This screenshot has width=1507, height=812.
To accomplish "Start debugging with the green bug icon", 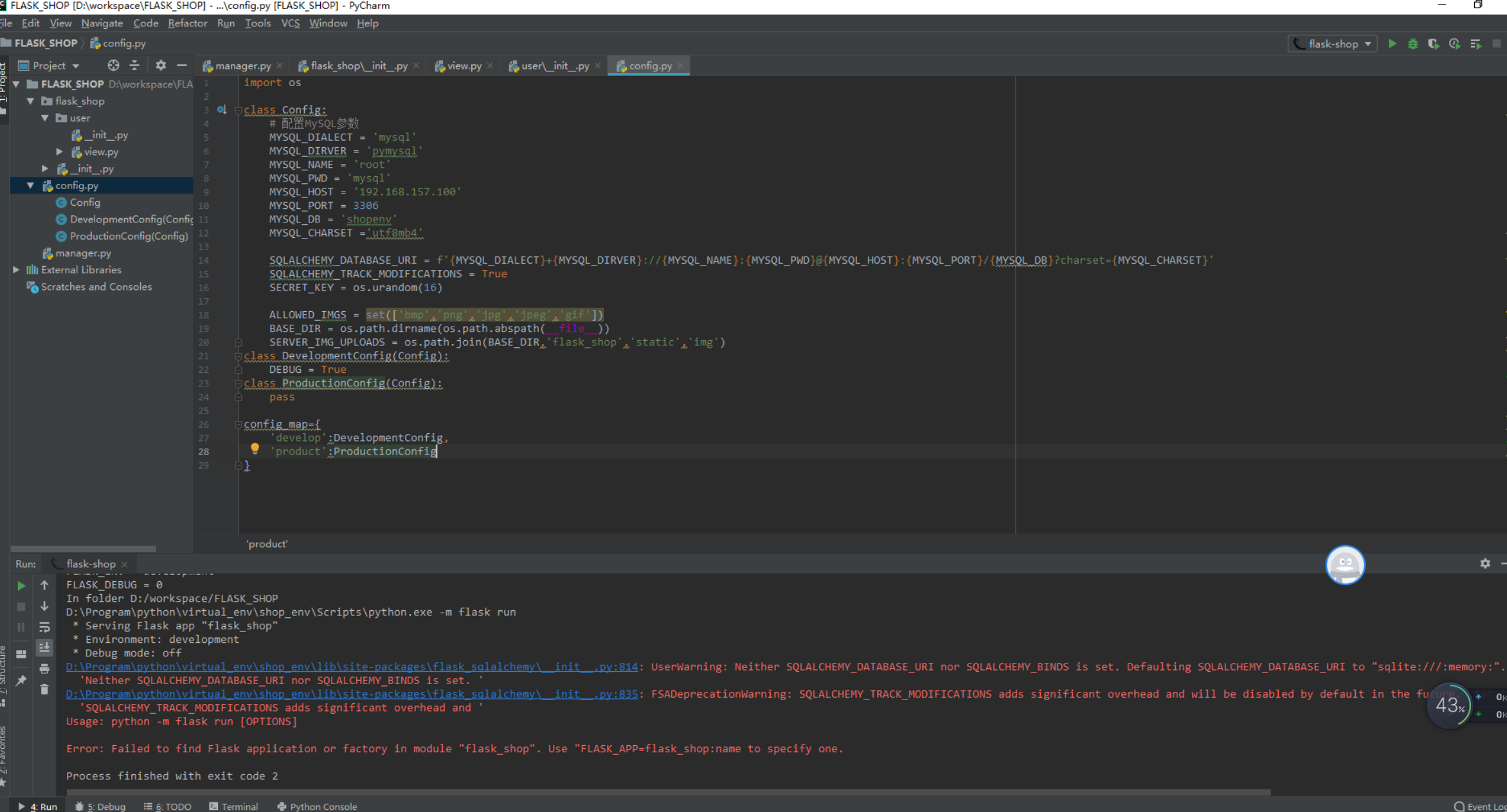I will click(x=1412, y=44).
